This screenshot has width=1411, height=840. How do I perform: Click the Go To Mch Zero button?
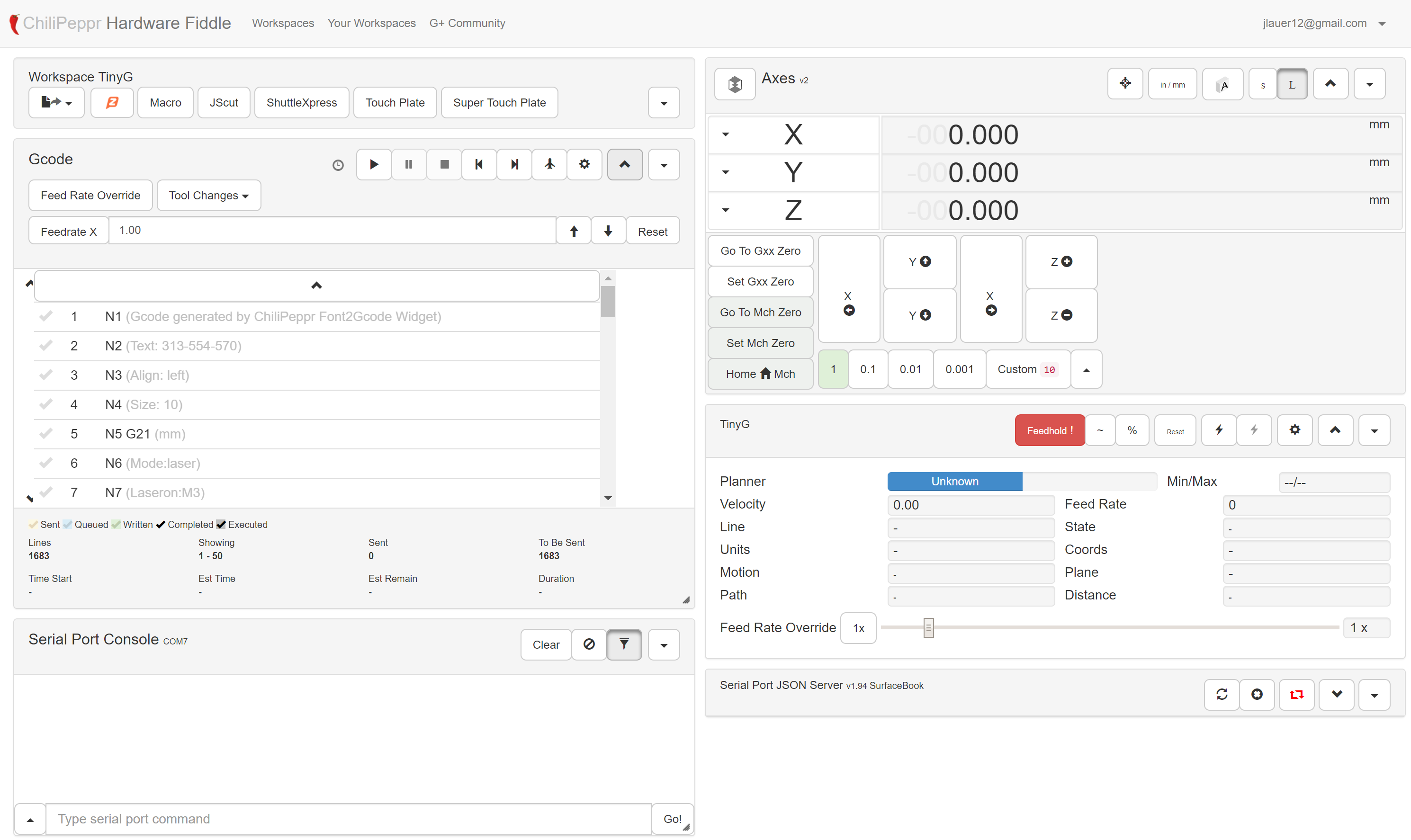[760, 313]
